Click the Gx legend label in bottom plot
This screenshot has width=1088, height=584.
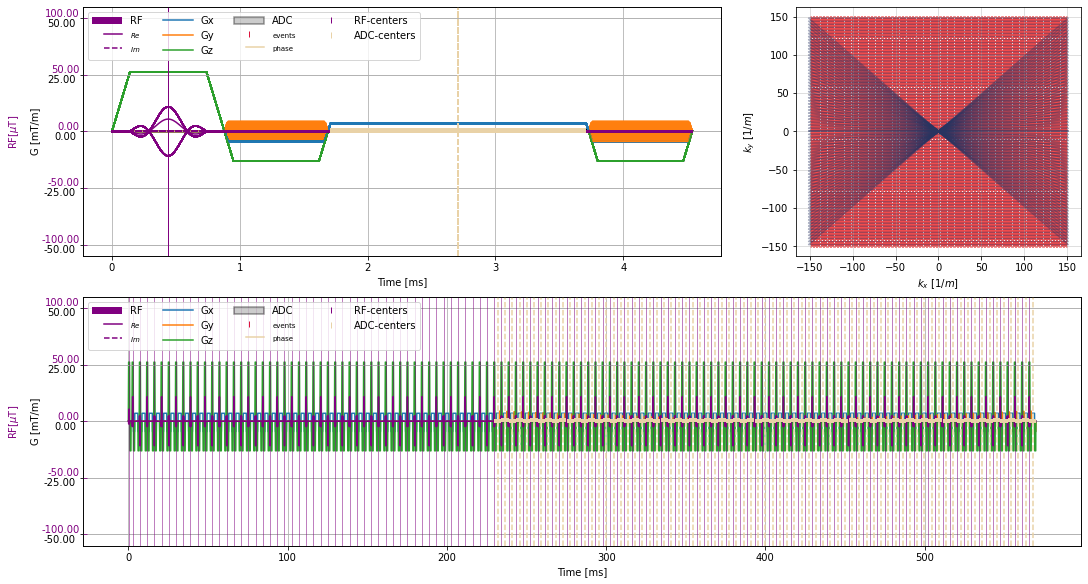207,311
